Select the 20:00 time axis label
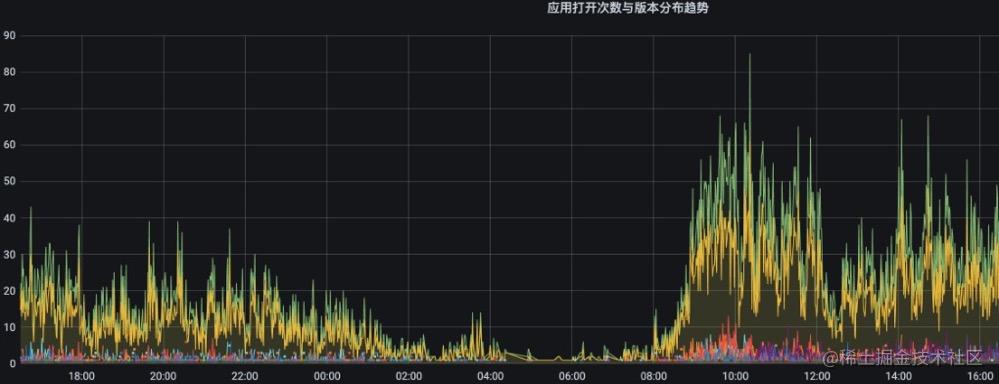 163,376
